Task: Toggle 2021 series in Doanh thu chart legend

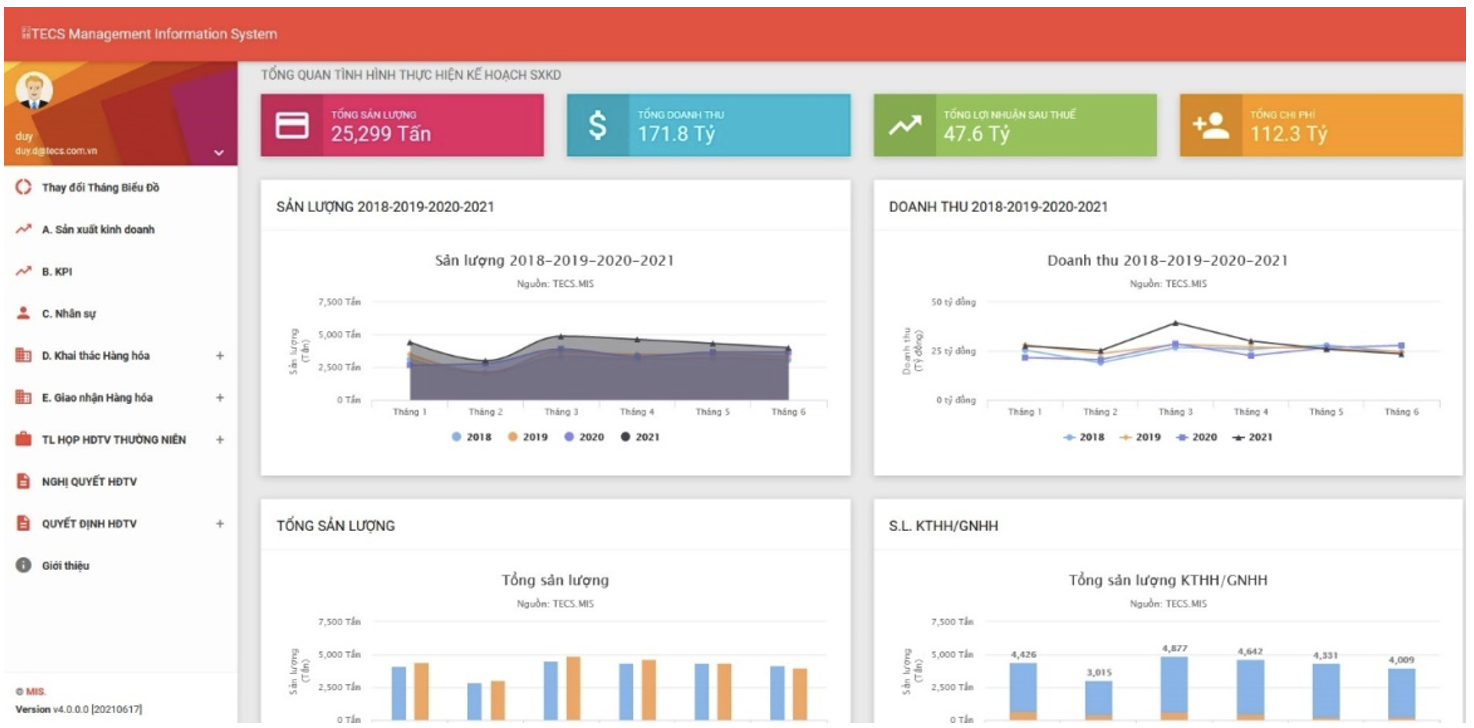Action: [x=1252, y=437]
